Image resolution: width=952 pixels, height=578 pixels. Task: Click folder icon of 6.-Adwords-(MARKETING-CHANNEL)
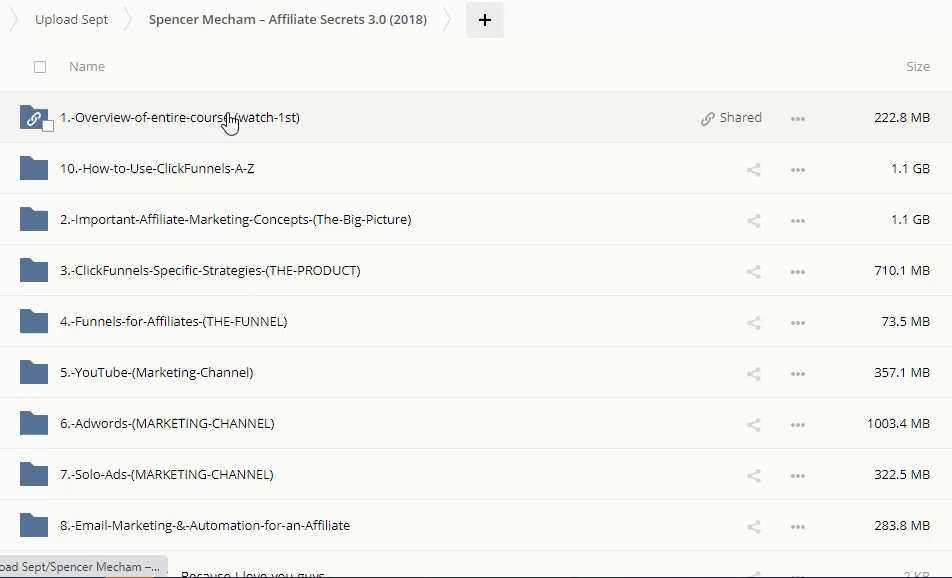34,423
